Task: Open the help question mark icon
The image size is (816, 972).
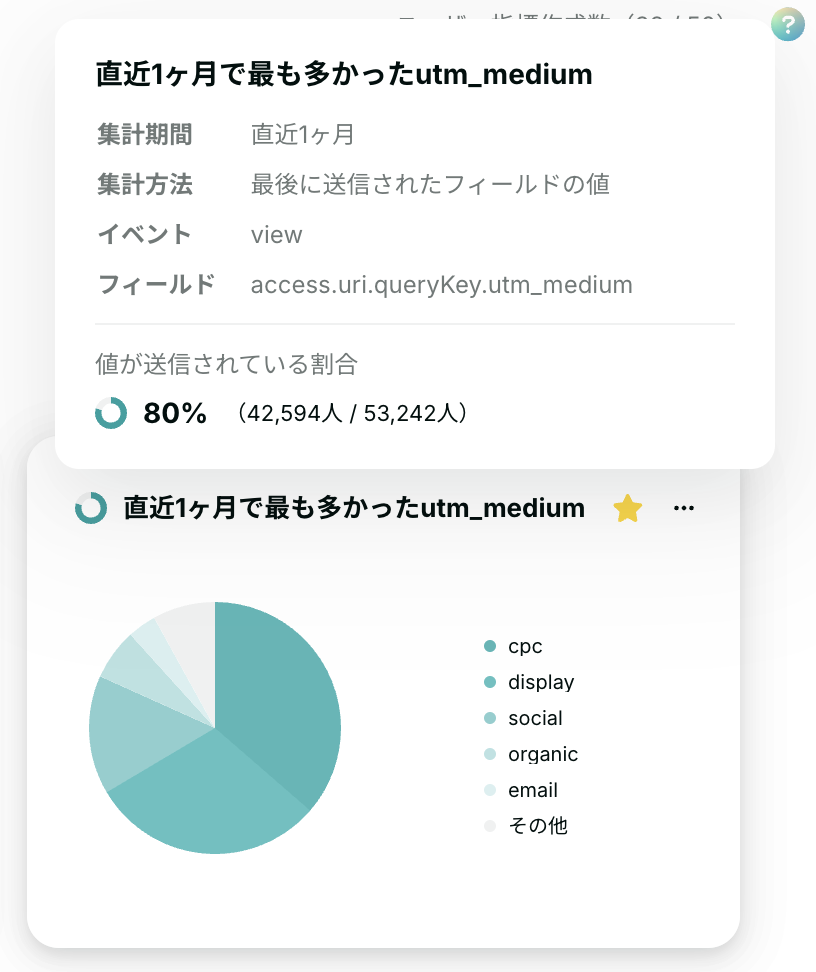Action: tap(787, 25)
